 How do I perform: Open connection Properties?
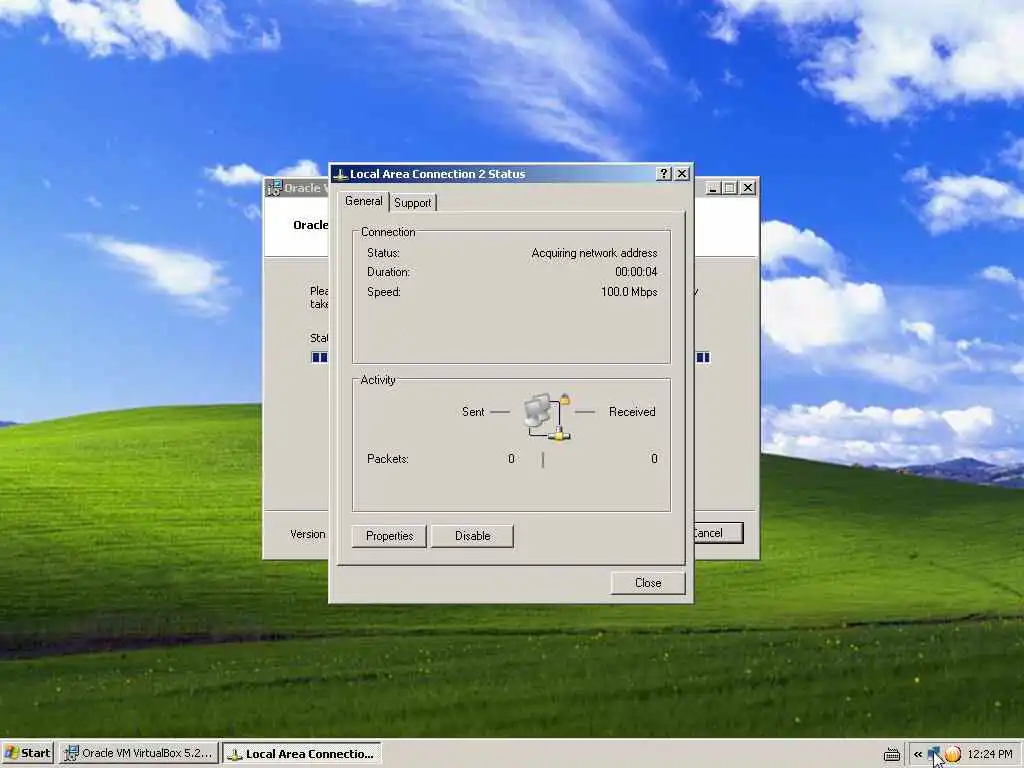coord(389,536)
